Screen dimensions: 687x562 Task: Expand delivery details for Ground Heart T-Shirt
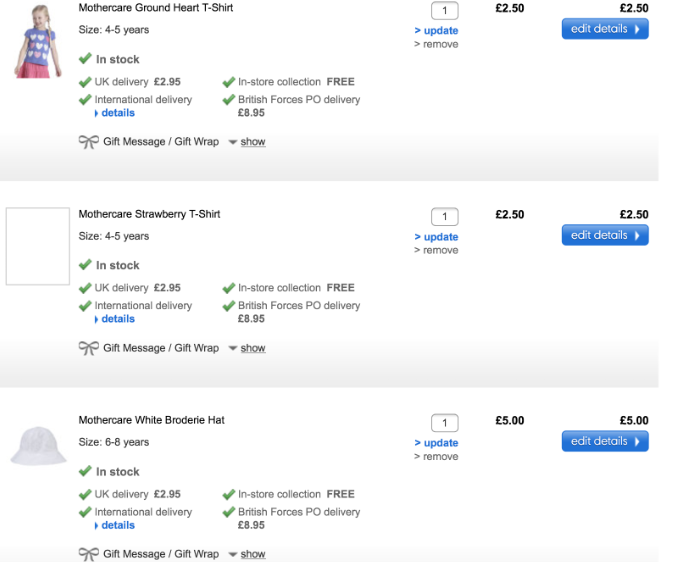pos(117,113)
